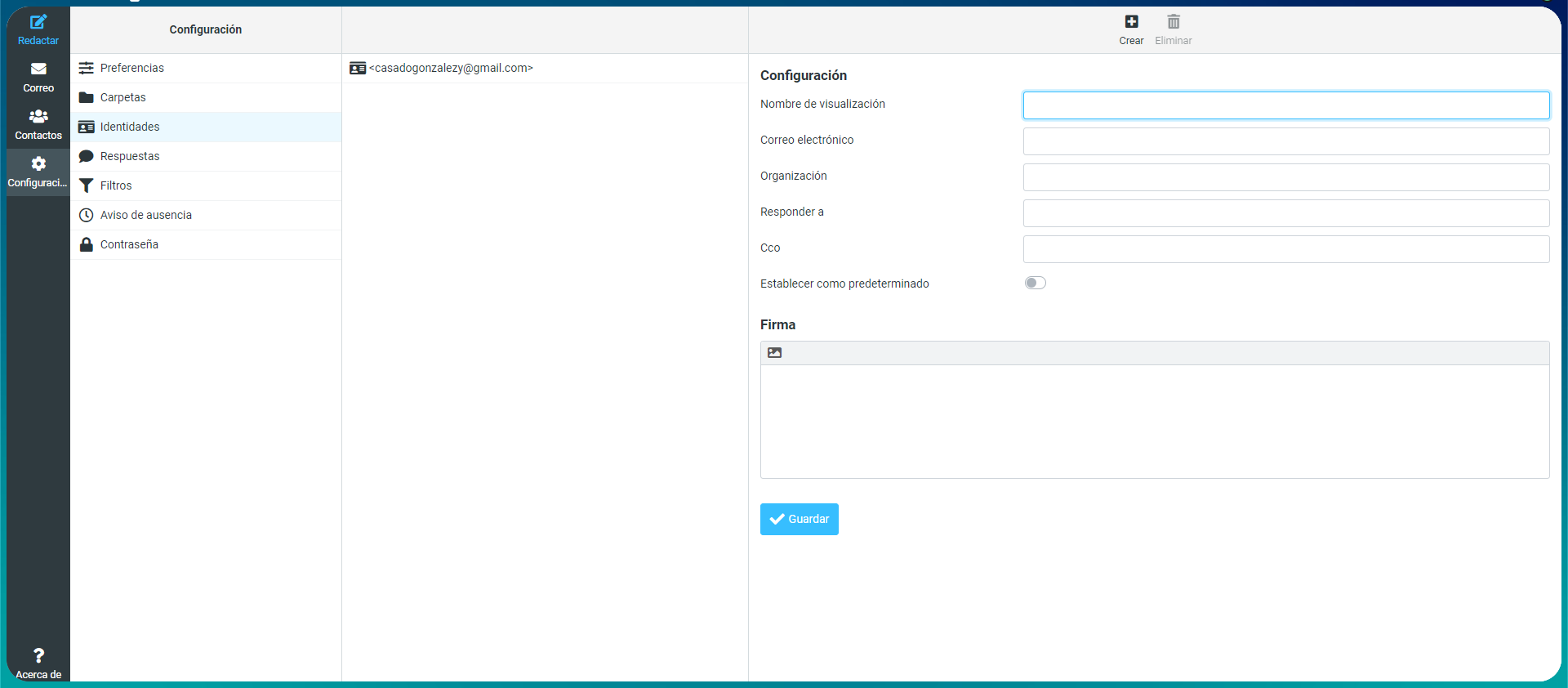Open Contactos in the sidebar
This screenshot has width=1568, height=688.
[38, 125]
